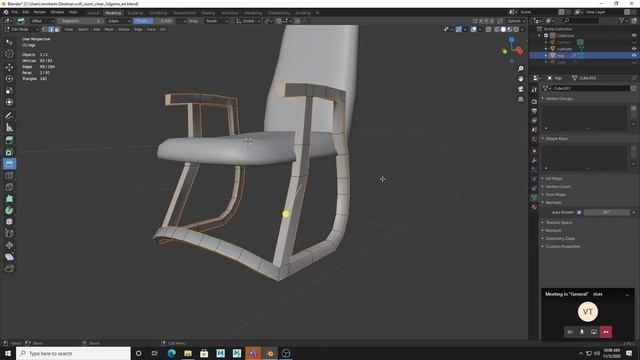640x360 pixels.
Task: Open the Options dropdown in the viewport header
Action: click(516, 21)
